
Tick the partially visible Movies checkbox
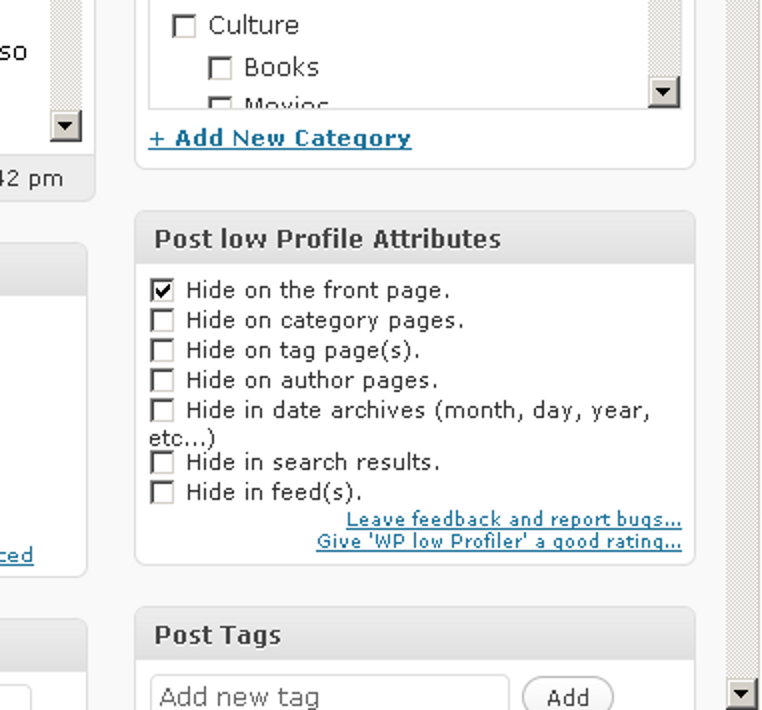(220, 102)
